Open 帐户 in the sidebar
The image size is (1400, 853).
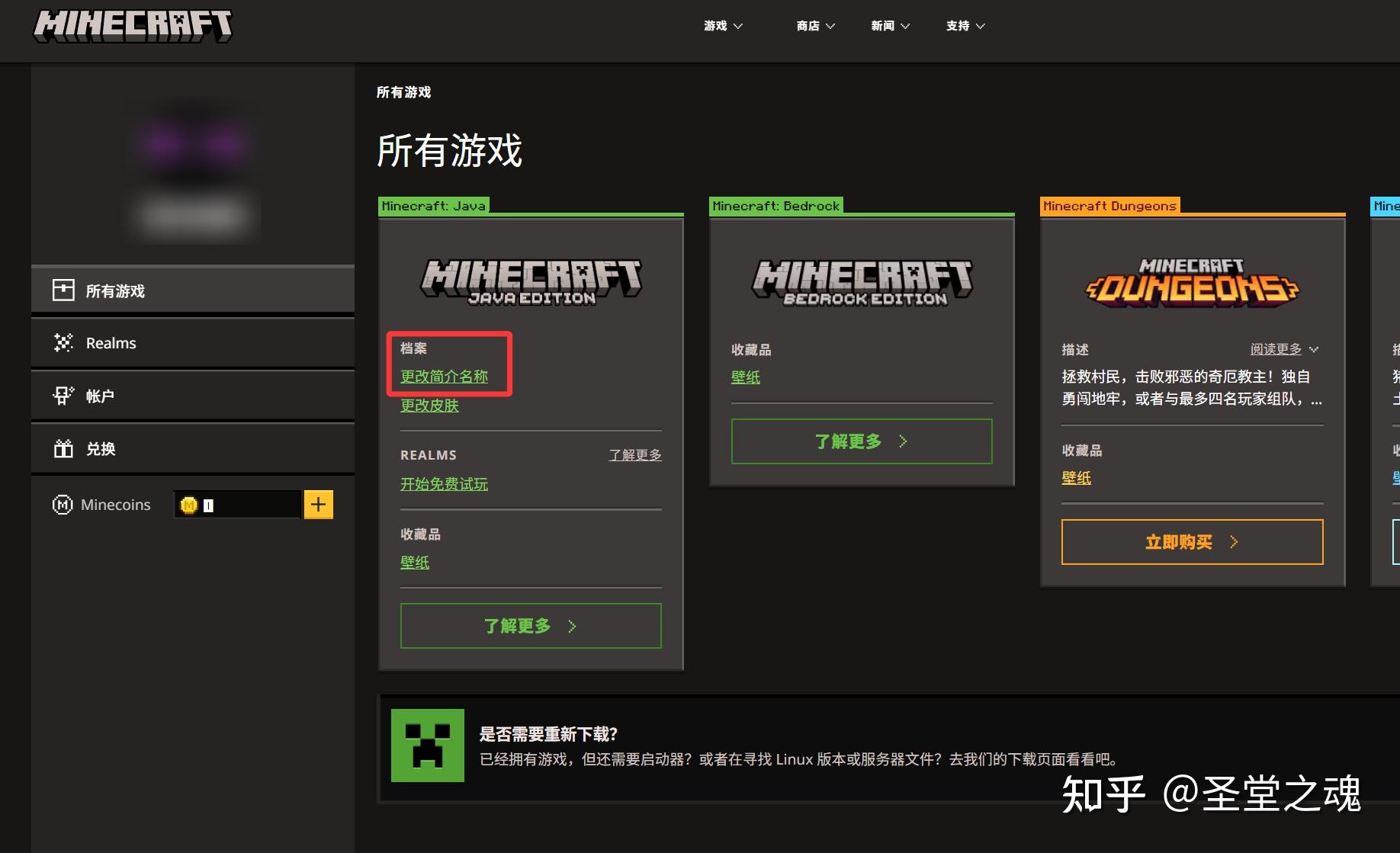(193, 396)
